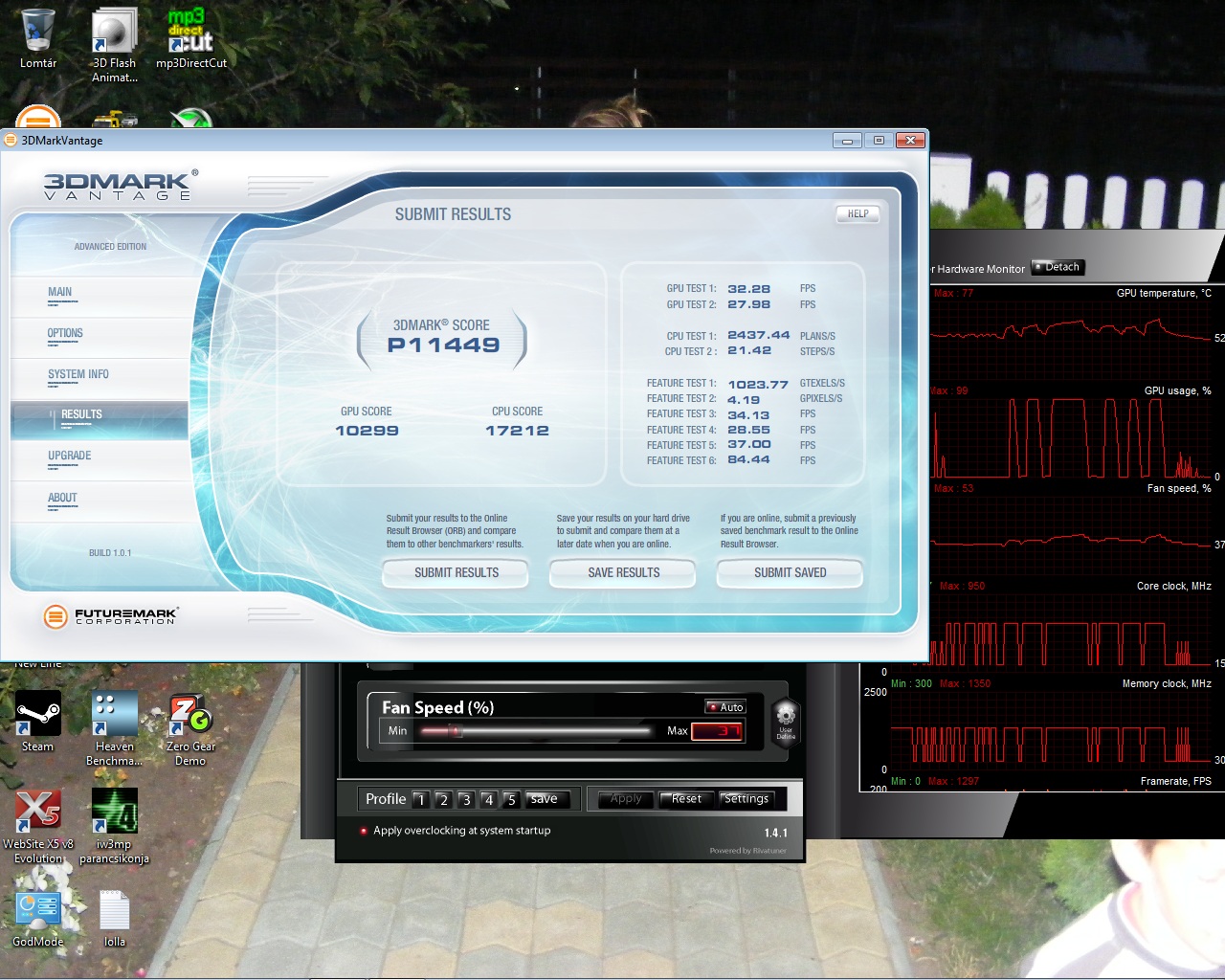Close the 3DMarkVantage window

pos(910,140)
